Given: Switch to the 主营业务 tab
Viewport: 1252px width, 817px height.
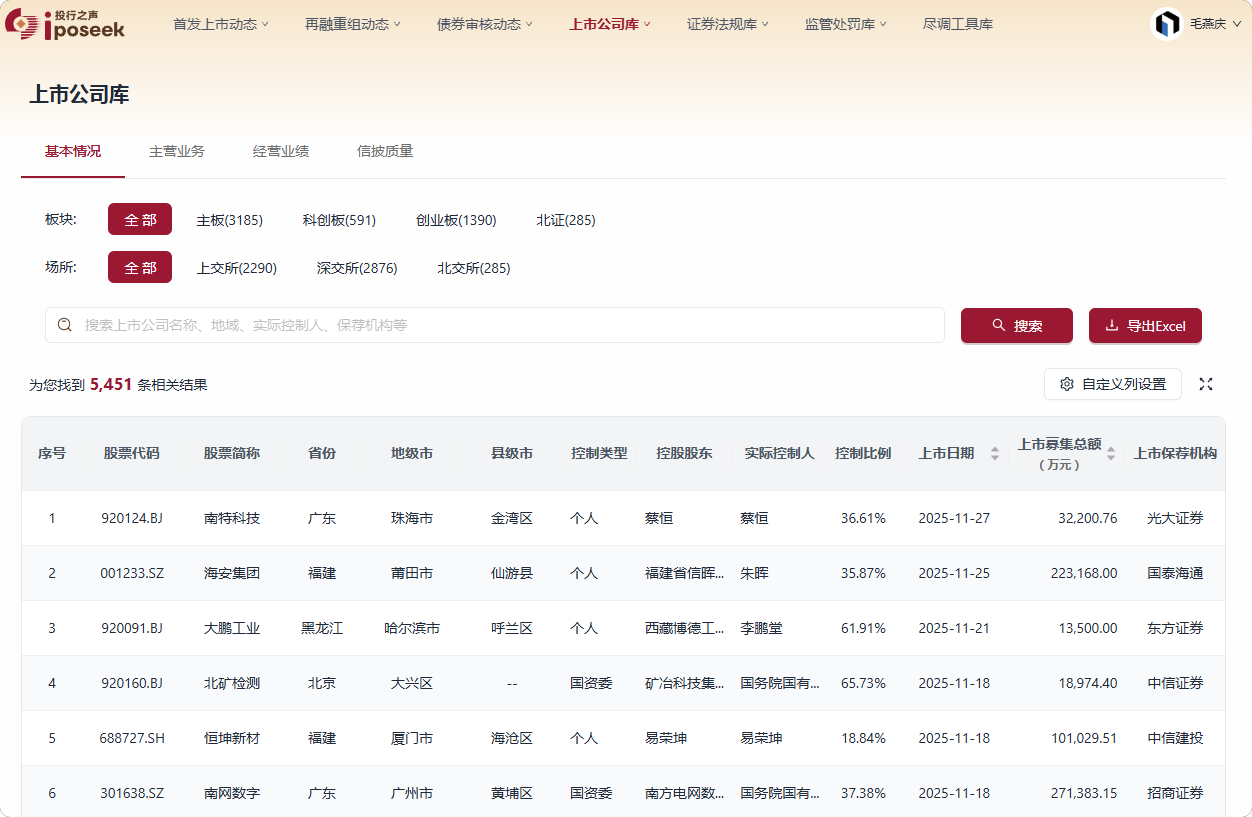Looking at the screenshot, I should click(177, 151).
